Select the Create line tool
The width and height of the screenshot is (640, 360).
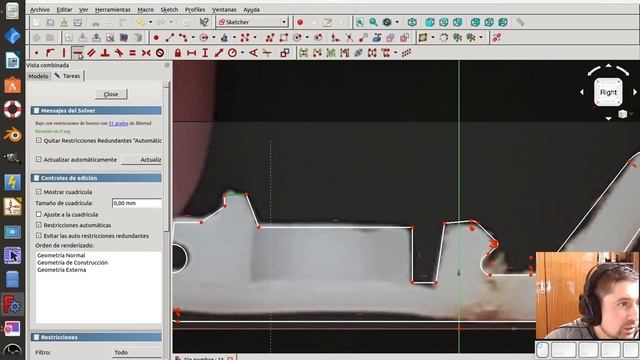pyautogui.click(x=170, y=38)
